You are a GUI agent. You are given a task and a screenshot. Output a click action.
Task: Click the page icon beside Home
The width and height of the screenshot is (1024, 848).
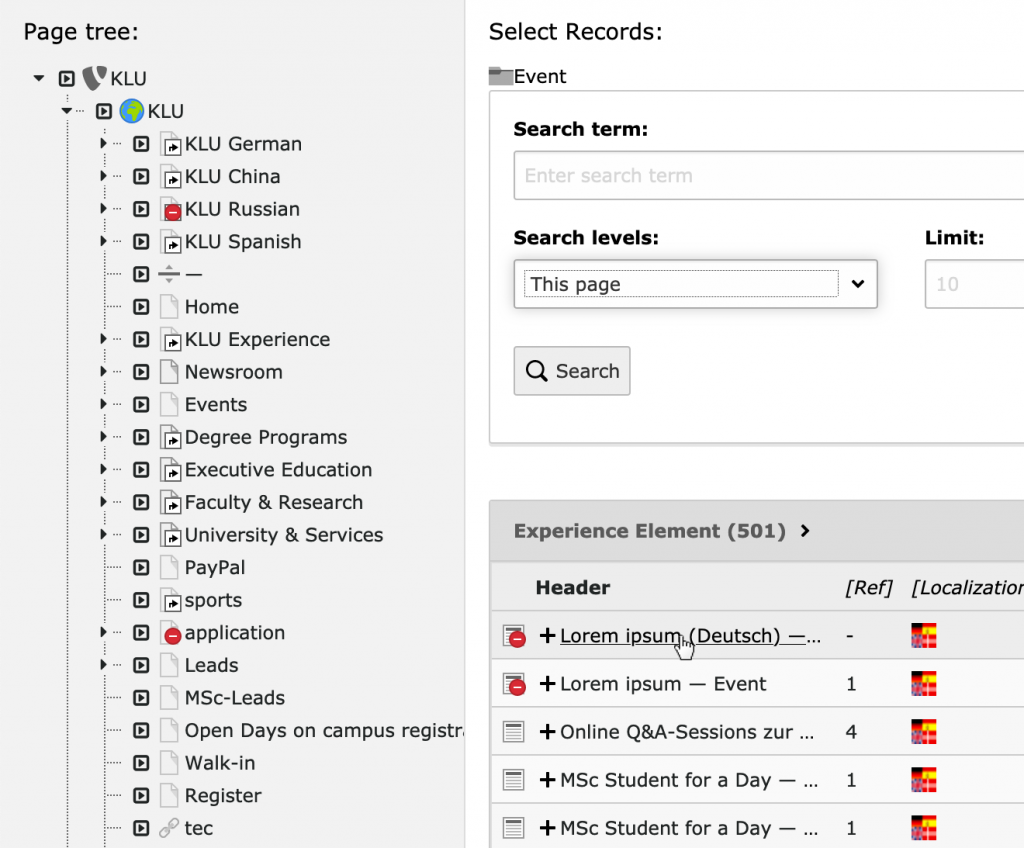(169, 307)
